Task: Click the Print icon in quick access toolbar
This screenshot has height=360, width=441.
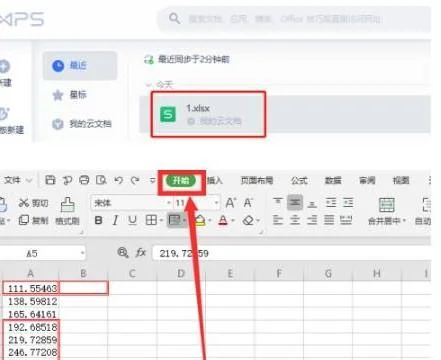Action: pyautogui.click(x=84, y=180)
